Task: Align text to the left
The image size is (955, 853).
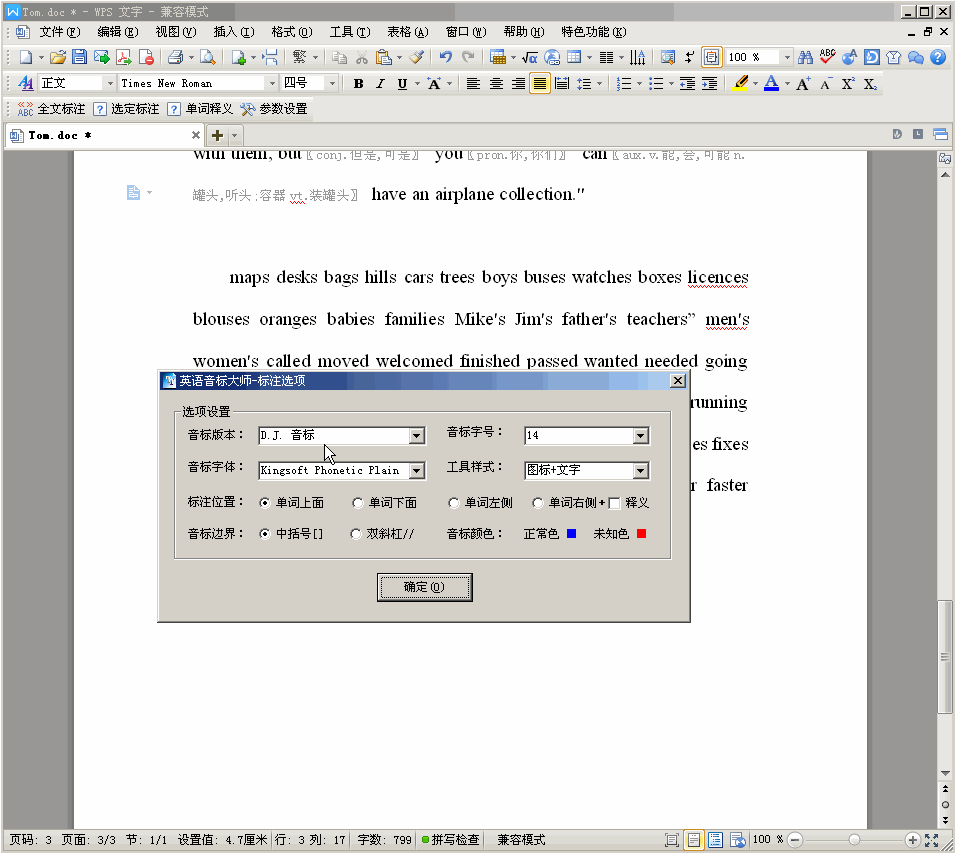Action: [x=473, y=83]
